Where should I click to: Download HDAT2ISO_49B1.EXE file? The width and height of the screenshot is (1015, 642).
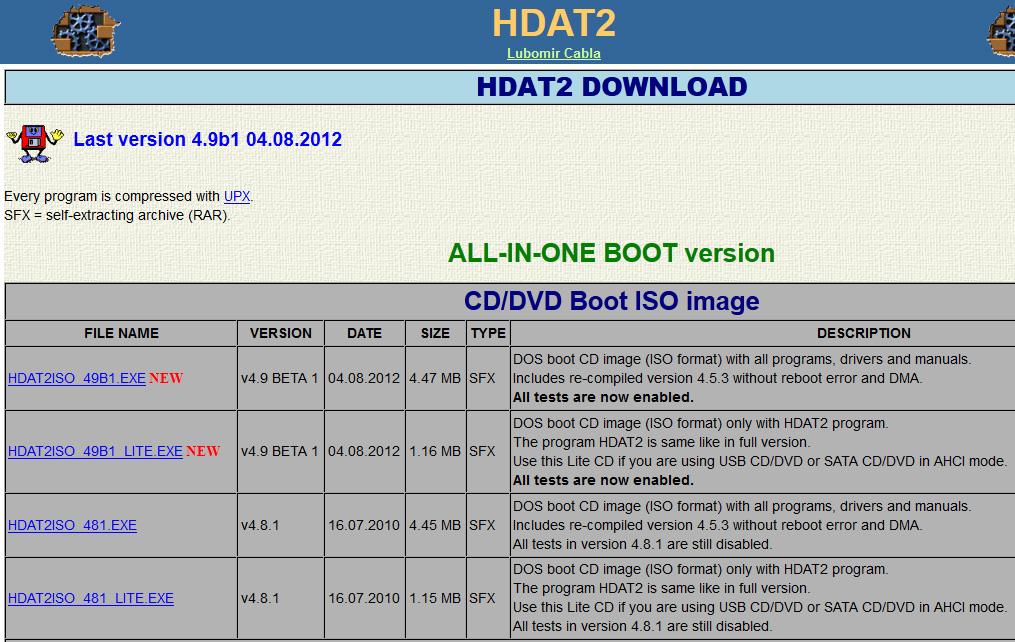77,378
